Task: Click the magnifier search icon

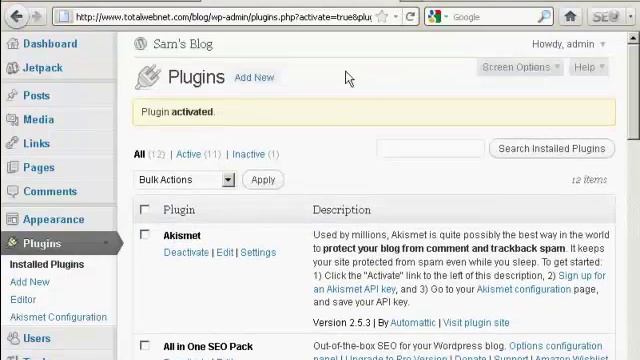Action: pyautogui.click(x=544, y=17)
